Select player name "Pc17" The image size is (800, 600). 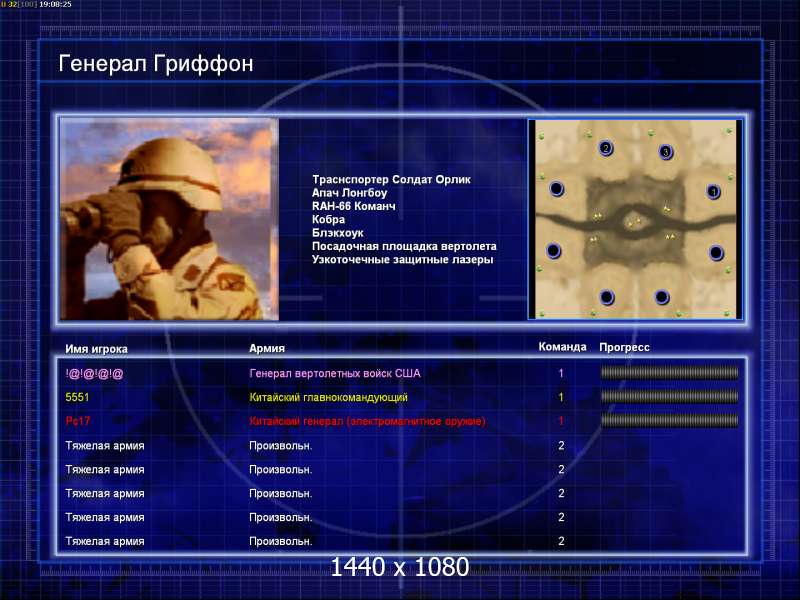[78, 421]
